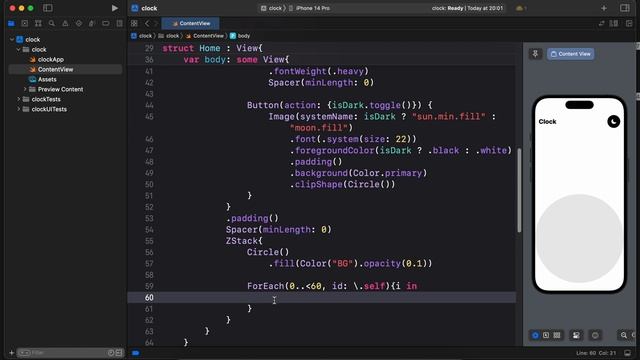
Task: Open the related items grid menu
Action: [x=134, y=24]
